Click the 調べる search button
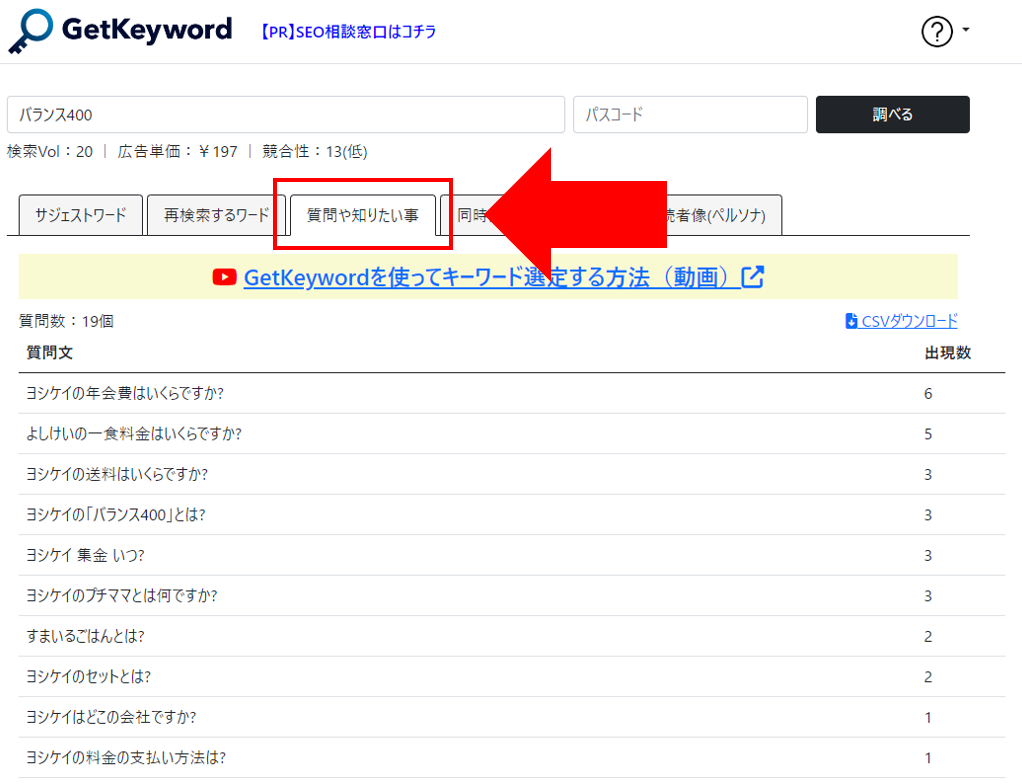Image resolution: width=1022 pixels, height=784 pixels. click(892, 115)
